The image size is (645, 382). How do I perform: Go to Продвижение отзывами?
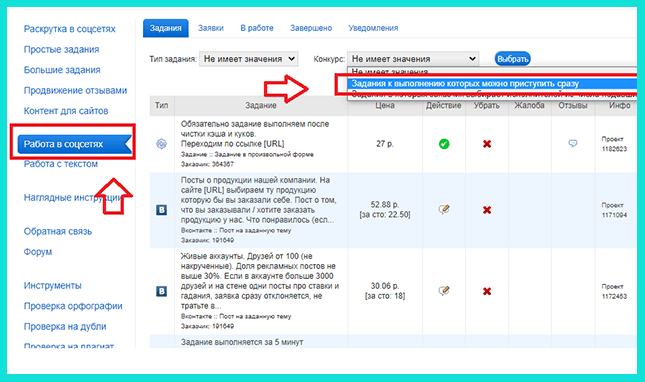tap(75, 90)
